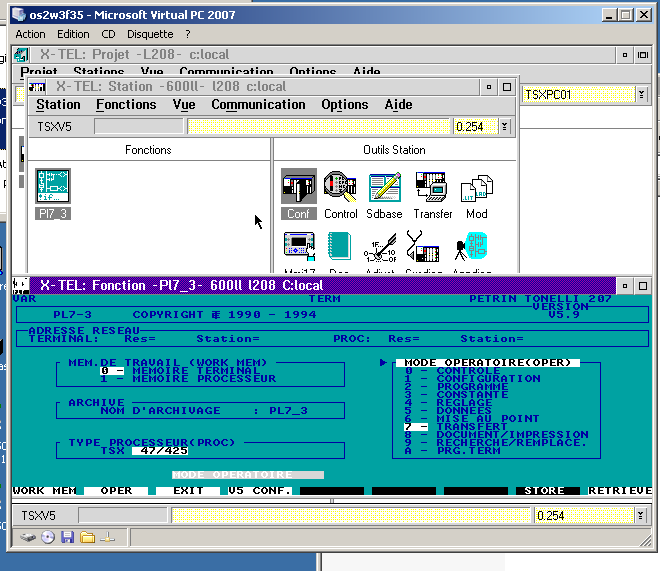Screen dimensions: 660x571
Task: Open the Control tool icon
Action: pos(341,188)
